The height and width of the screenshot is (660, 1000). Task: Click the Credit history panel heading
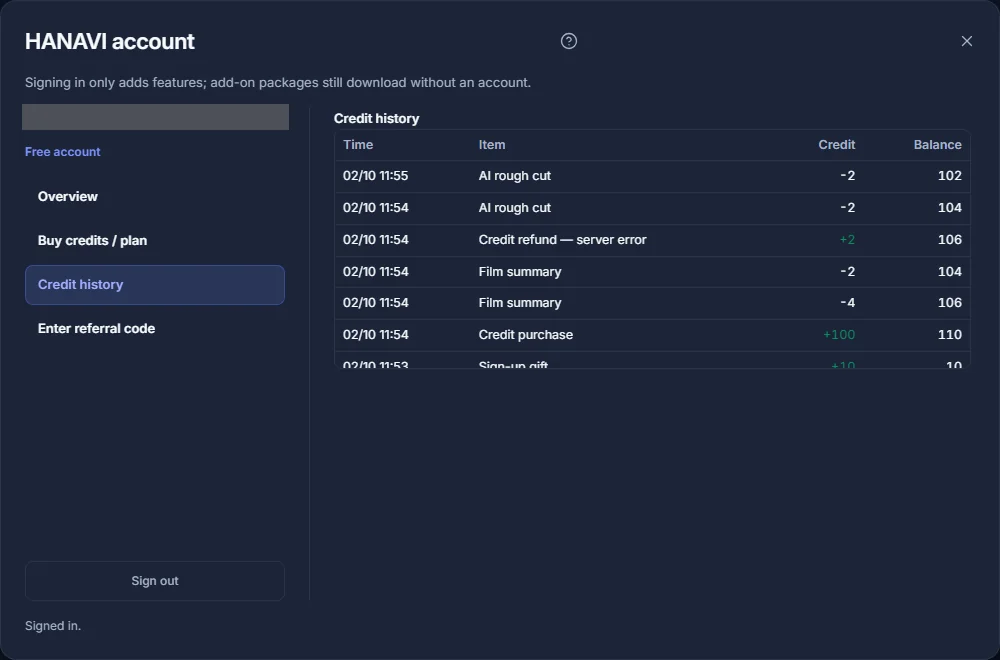coord(376,119)
